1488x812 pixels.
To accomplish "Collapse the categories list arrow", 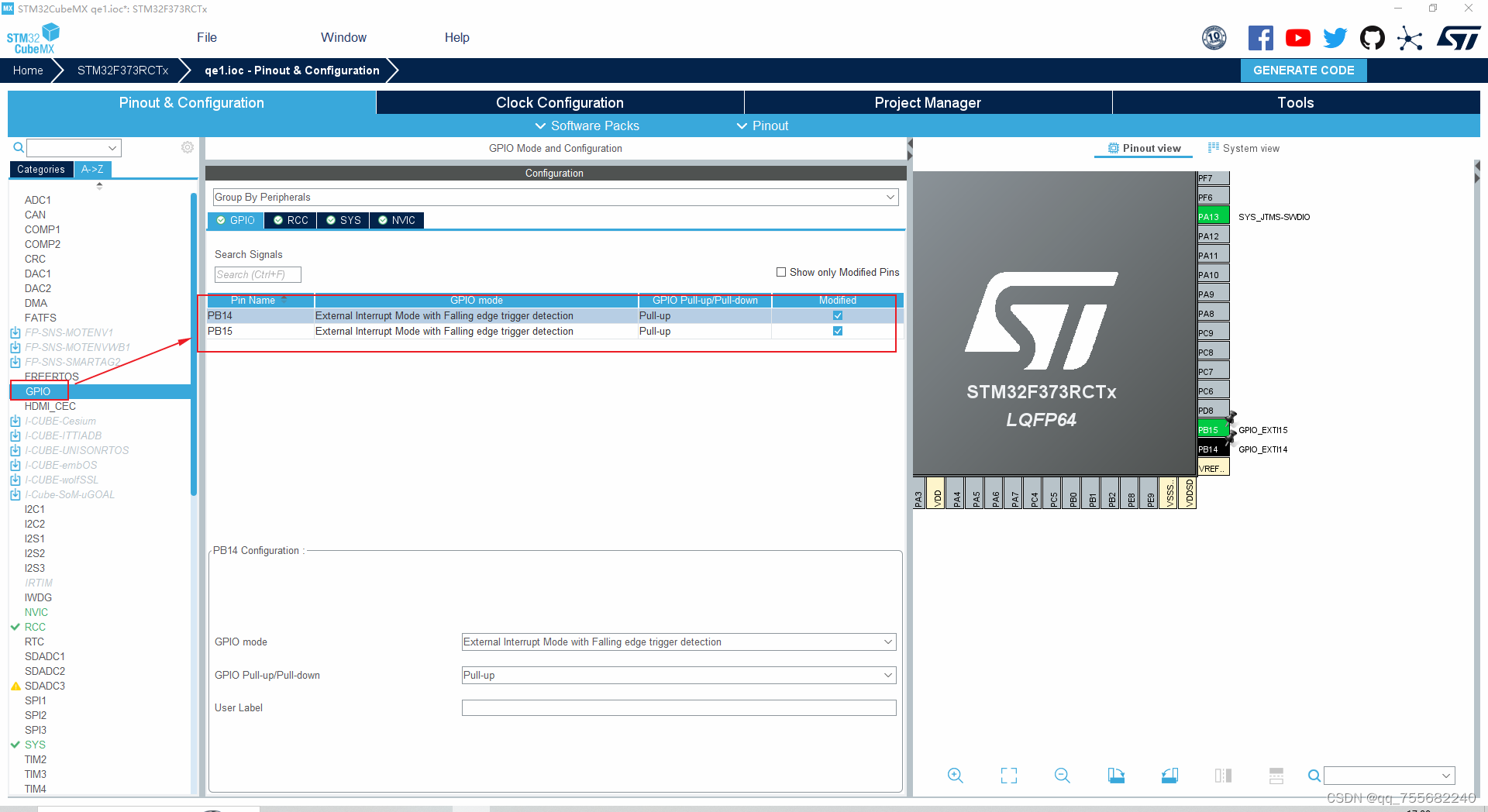I will [99, 185].
